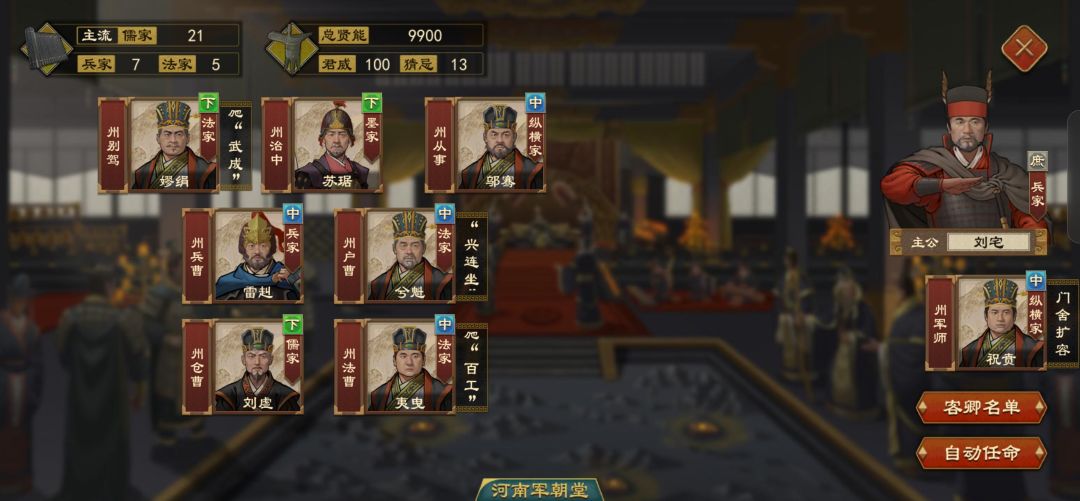Click the 州军师 advisor 祝贲 portrait
This screenshot has width=1080, height=501.
coord(1001,323)
